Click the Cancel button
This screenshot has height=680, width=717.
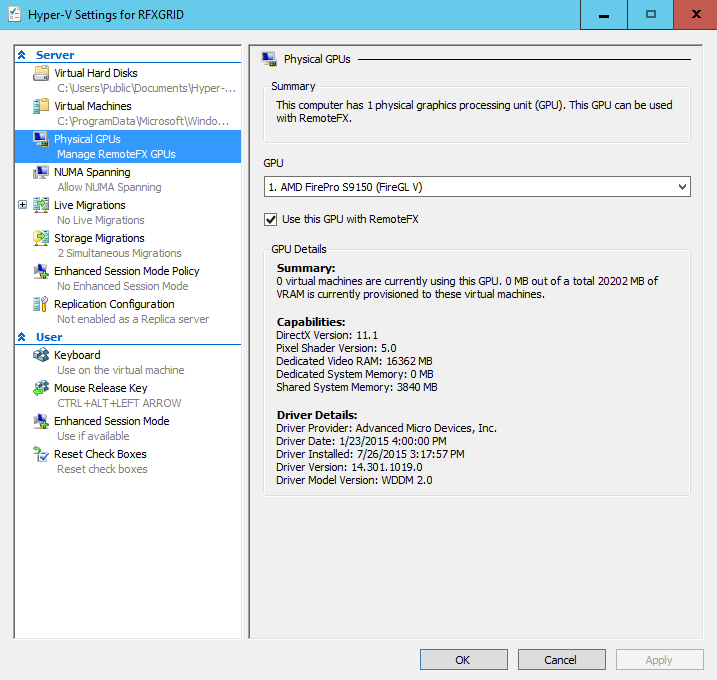[562, 660]
